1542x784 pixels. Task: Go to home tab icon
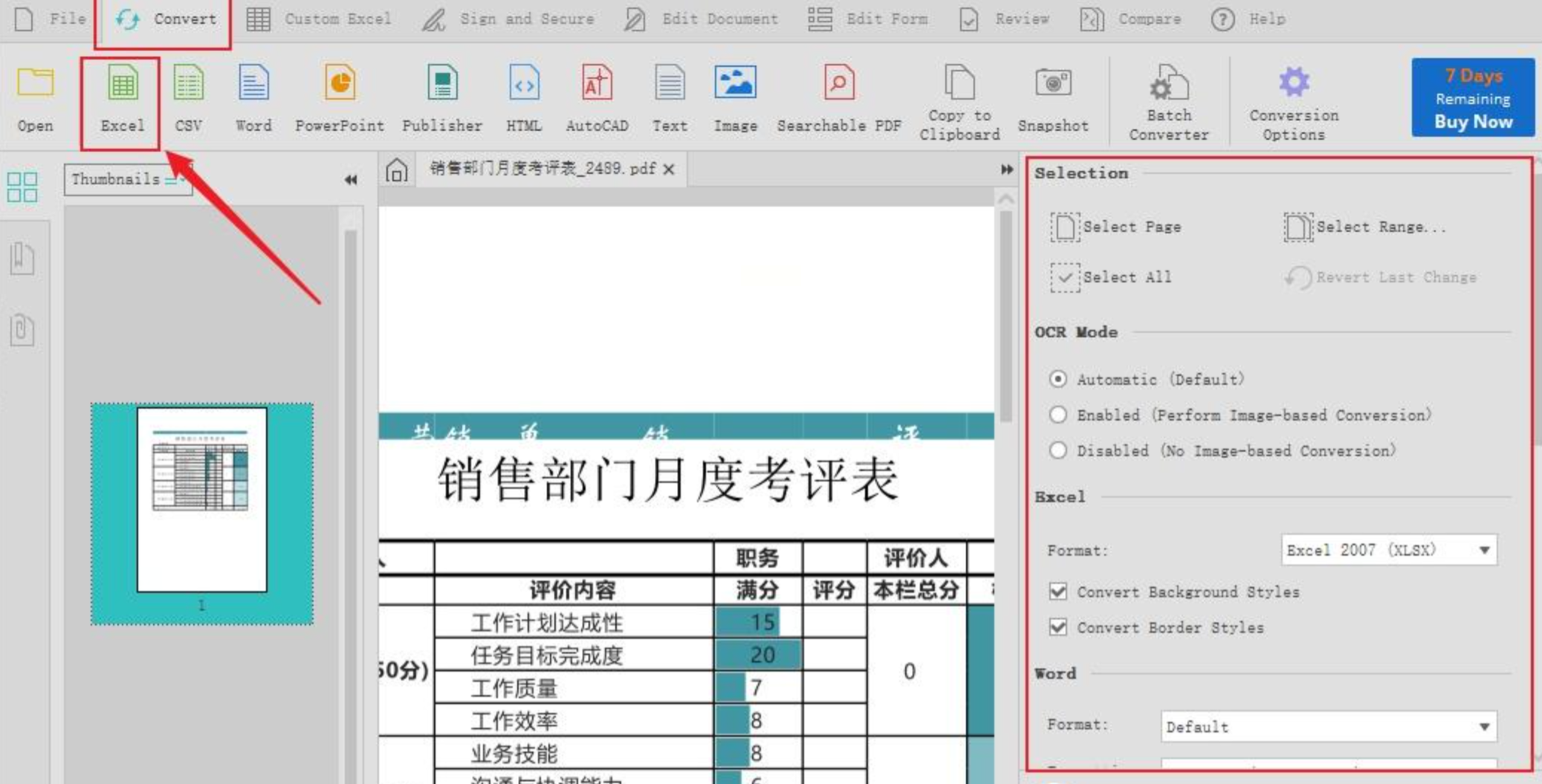(x=397, y=171)
